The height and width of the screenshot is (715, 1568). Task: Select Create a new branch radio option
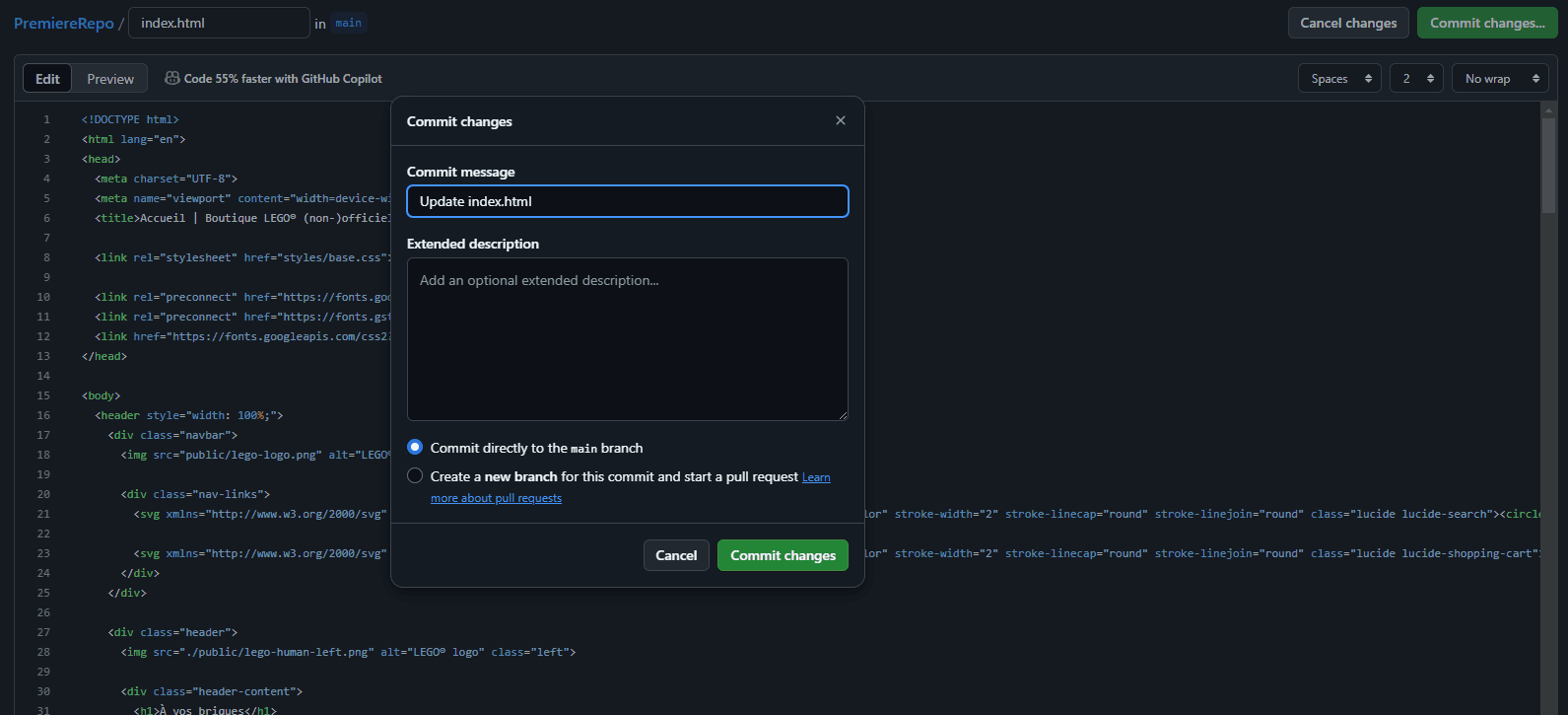415,476
